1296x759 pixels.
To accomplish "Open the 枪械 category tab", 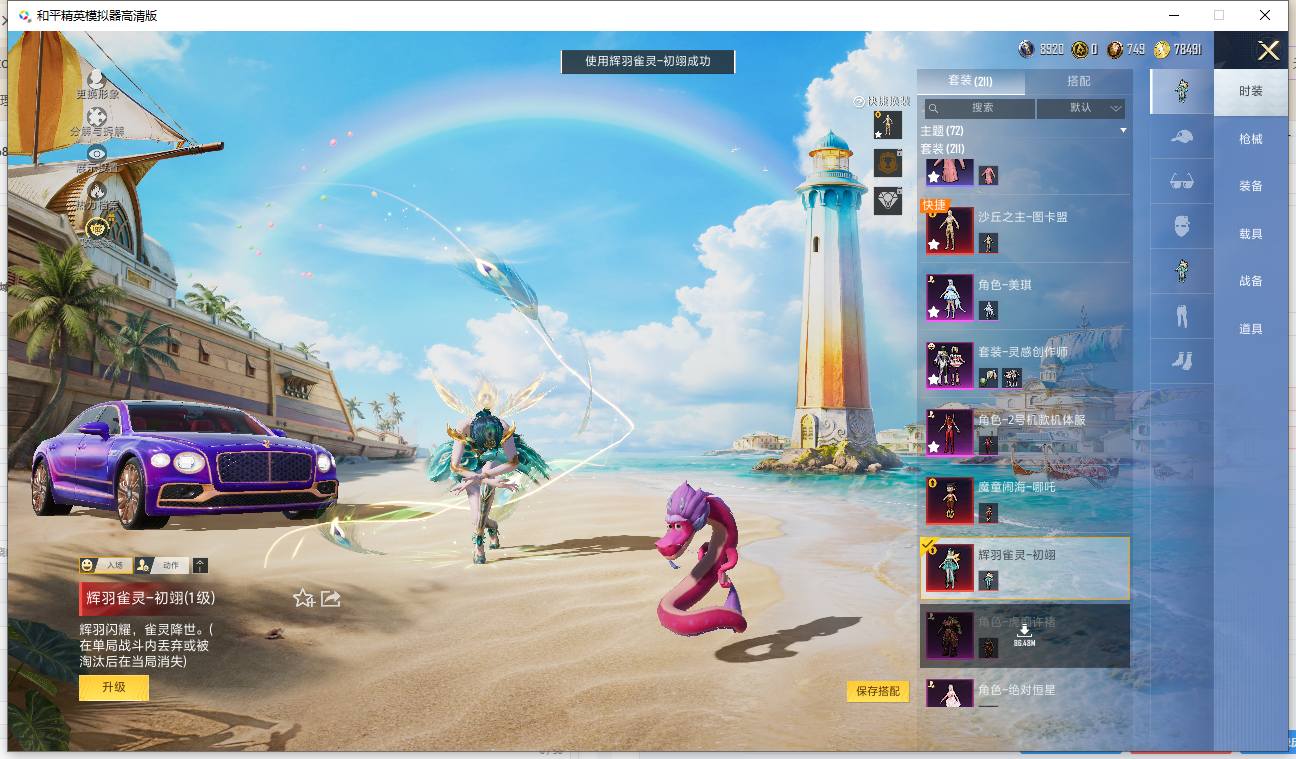I will (x=1251, y=139).
